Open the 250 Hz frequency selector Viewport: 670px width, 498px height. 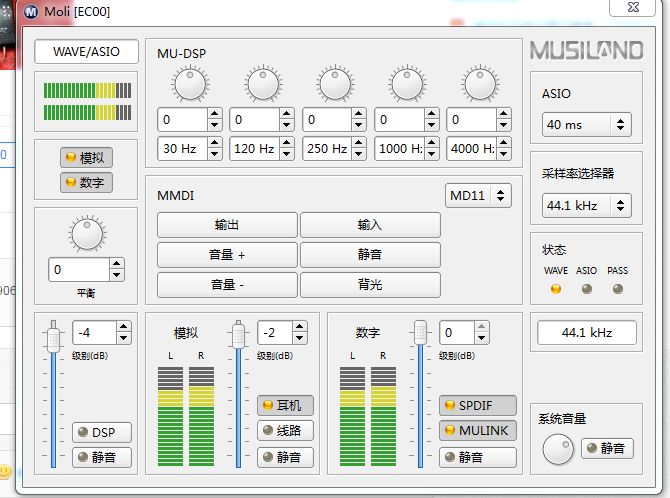334,148
